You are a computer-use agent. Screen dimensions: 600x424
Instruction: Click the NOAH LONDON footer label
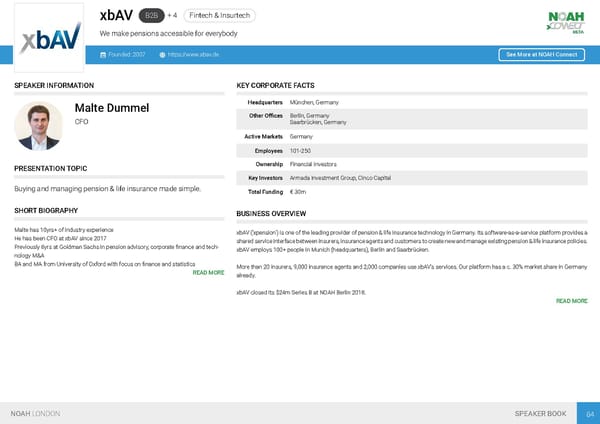click(36, 413)
